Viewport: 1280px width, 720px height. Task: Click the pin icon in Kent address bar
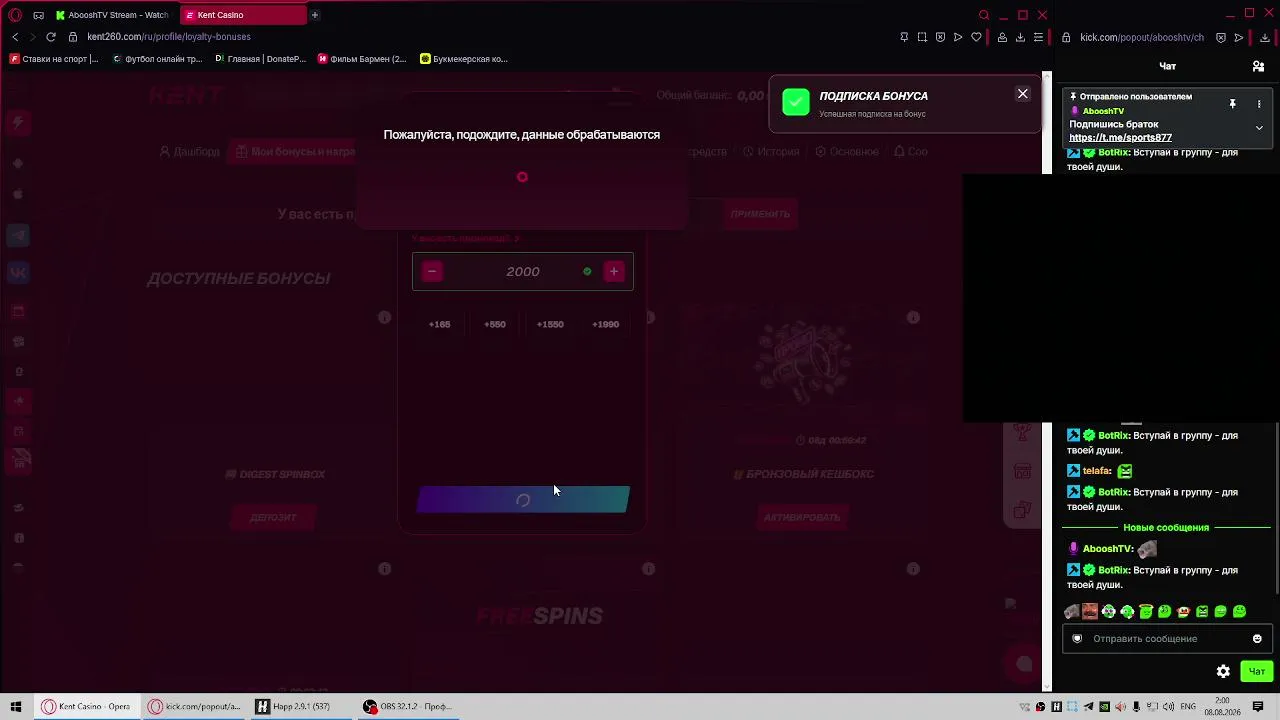click(904, 37)
